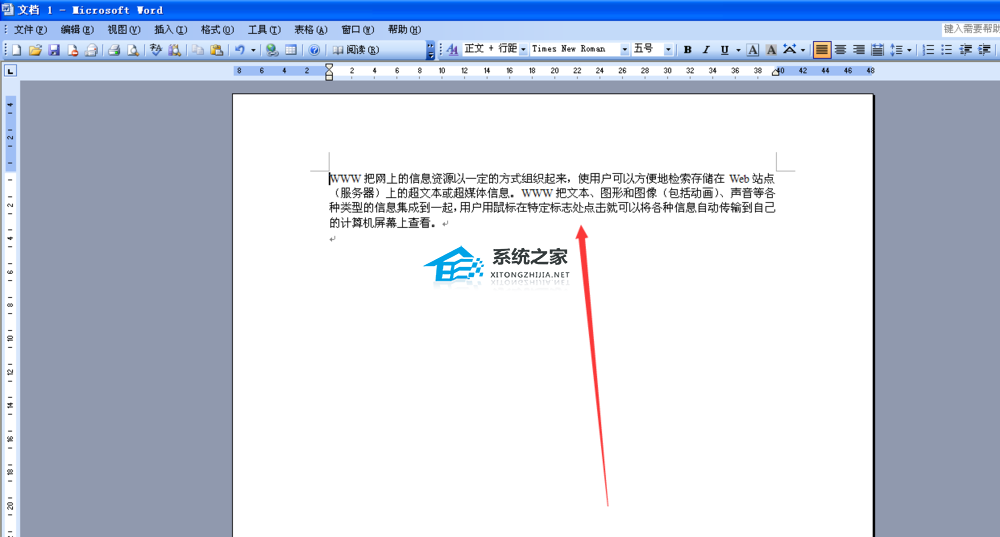Create a new blank document
Viewport: 1000px width, 537px height.
17,50
